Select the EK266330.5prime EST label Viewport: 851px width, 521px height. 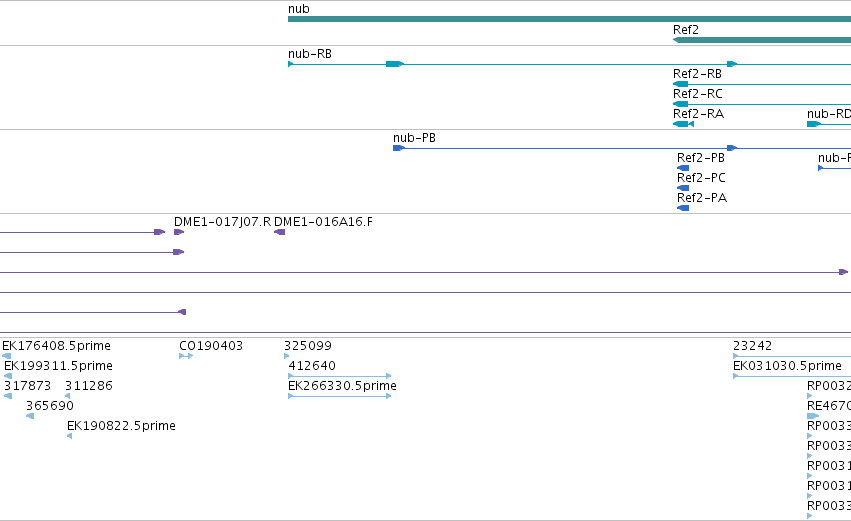tap(342, 386)
